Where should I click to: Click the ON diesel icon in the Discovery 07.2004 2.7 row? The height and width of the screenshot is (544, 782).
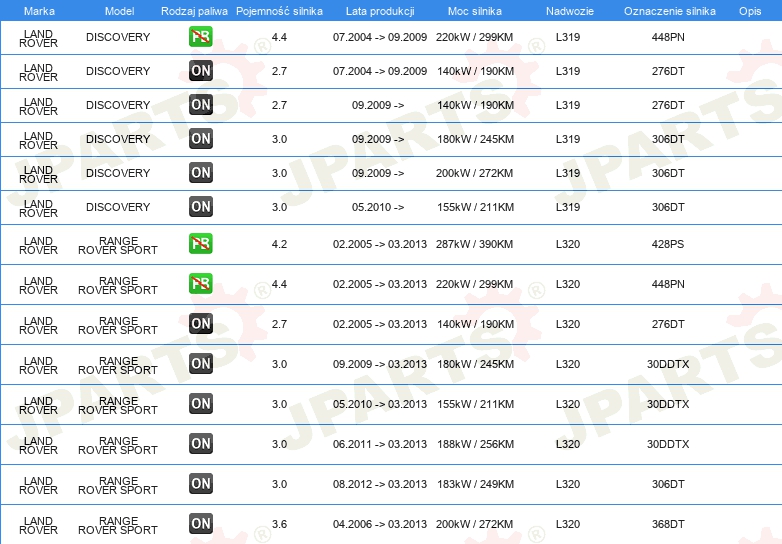pyautogui.click(x=200, y=71)
